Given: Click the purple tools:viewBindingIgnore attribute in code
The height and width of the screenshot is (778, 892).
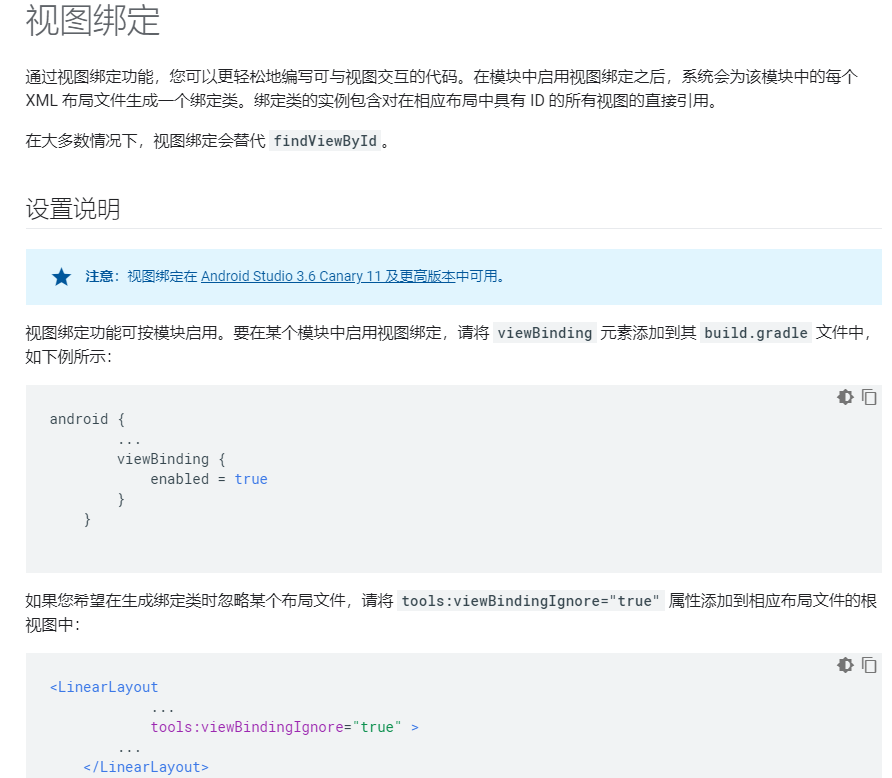Looking at the screenshot, I should tap(247, 727).
